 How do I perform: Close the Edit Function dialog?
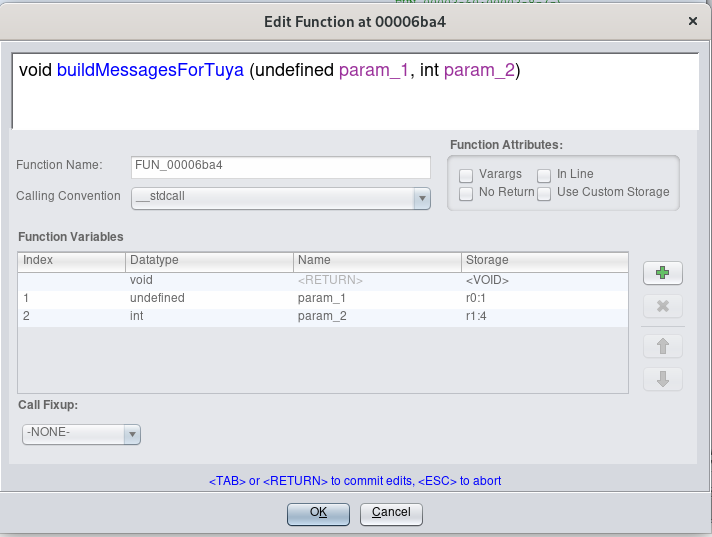point(693,20)
